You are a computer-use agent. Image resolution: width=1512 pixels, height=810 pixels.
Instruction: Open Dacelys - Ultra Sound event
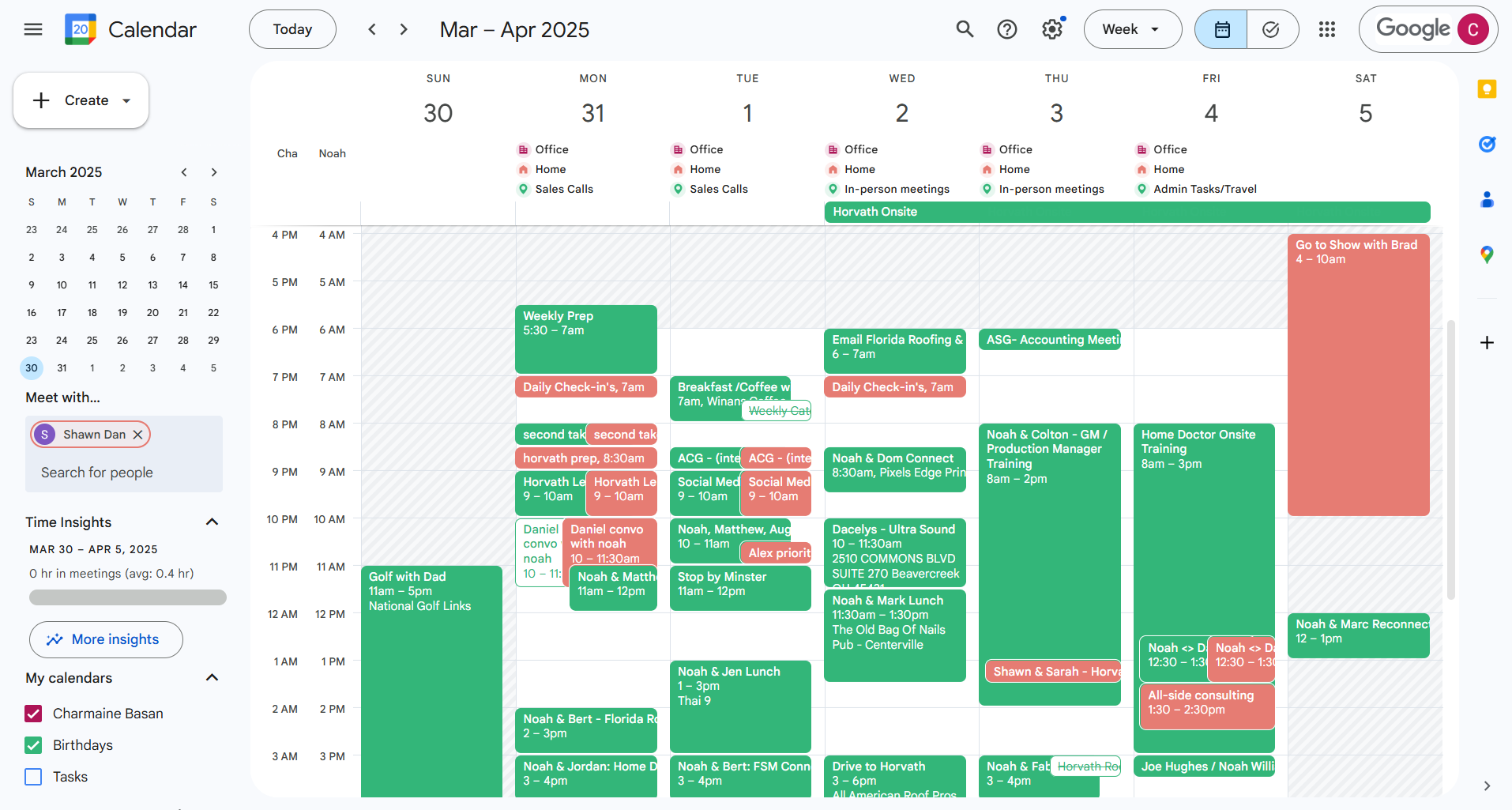coord(895,552)
